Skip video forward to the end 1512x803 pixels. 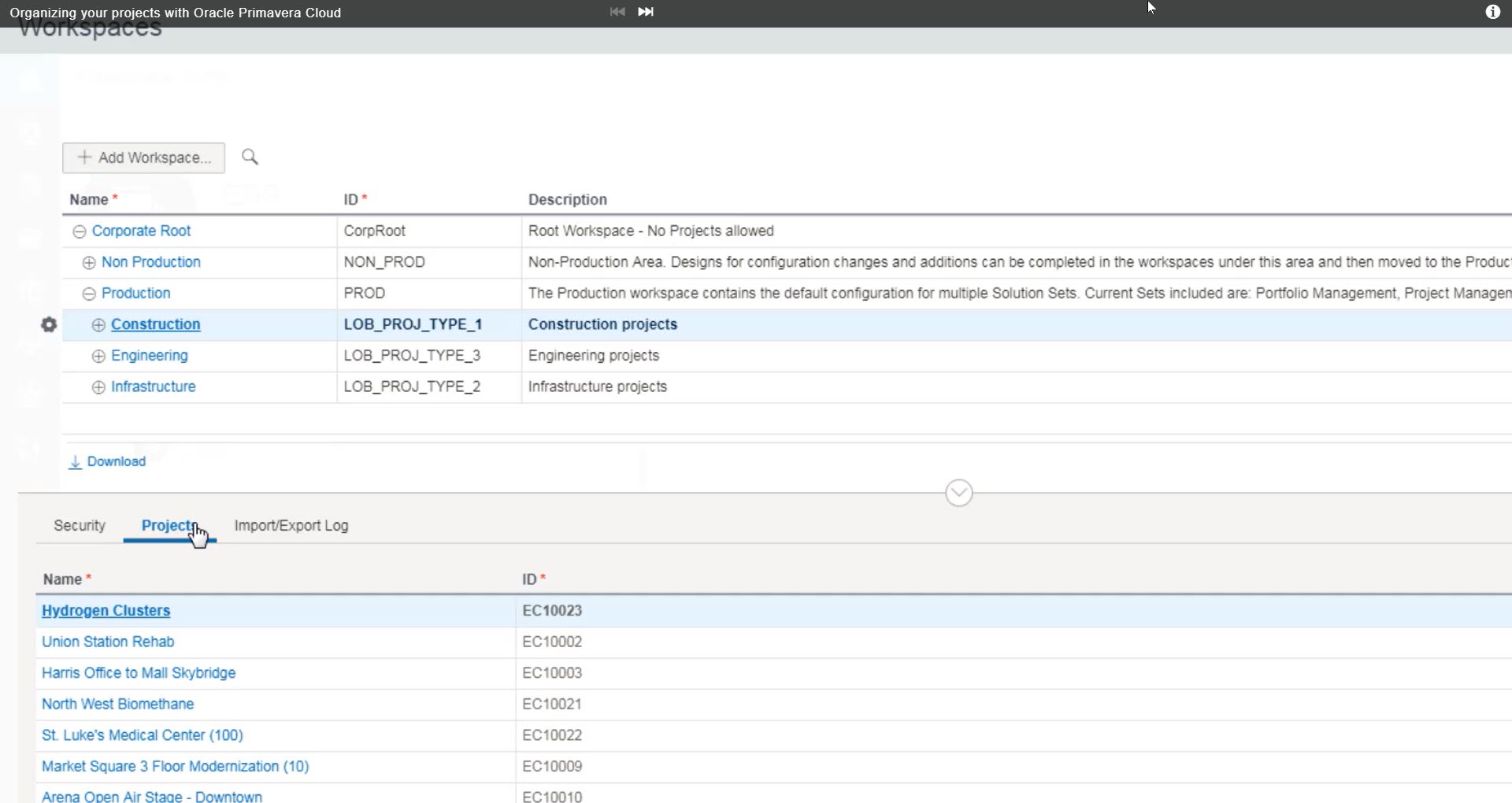645,12
